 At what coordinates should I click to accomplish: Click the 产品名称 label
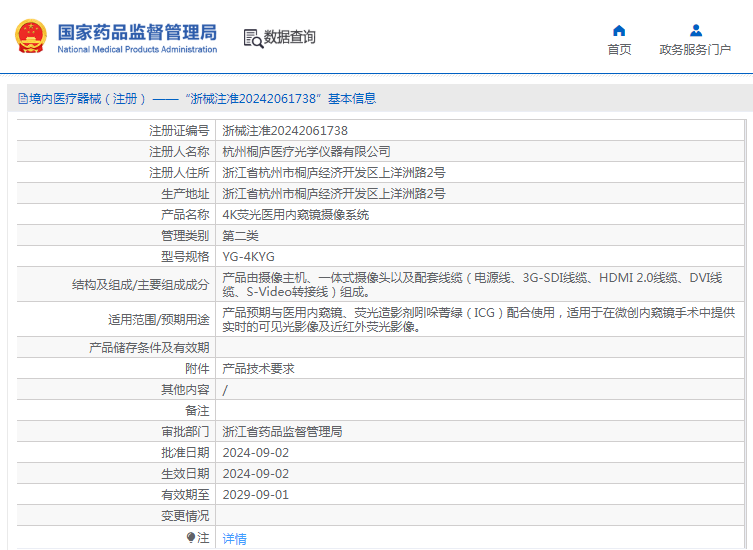(185, 215)
